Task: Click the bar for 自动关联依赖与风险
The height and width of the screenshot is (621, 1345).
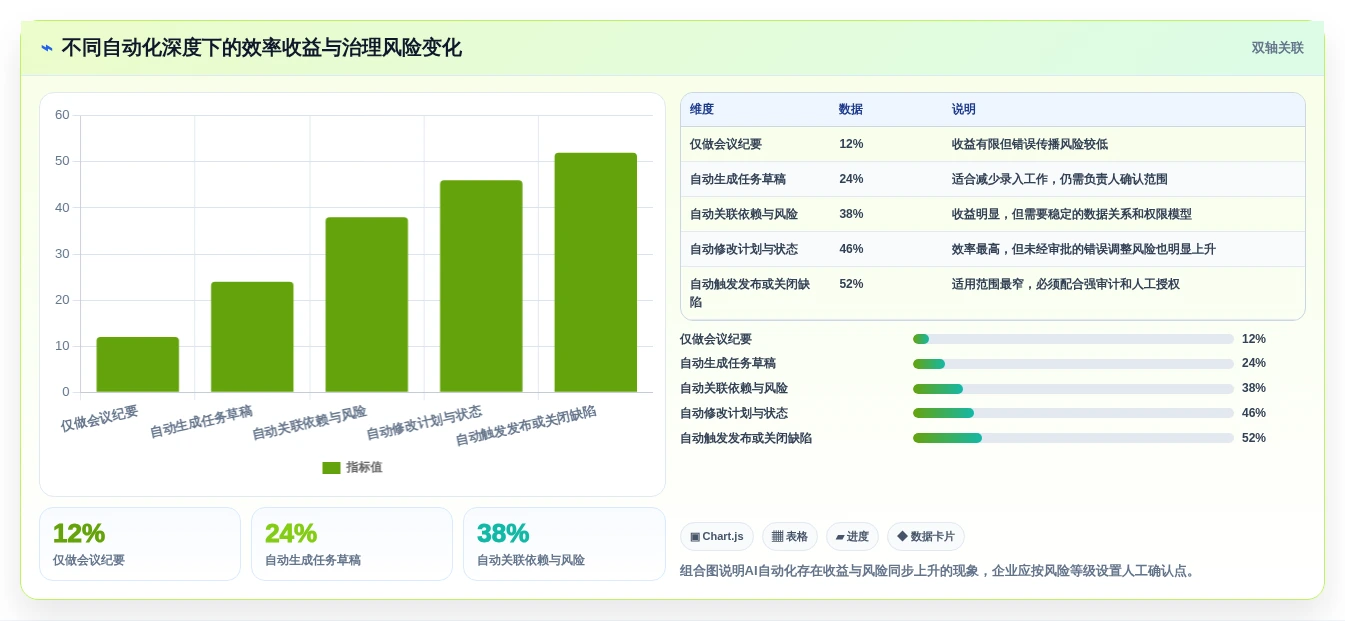Action: 367,304
